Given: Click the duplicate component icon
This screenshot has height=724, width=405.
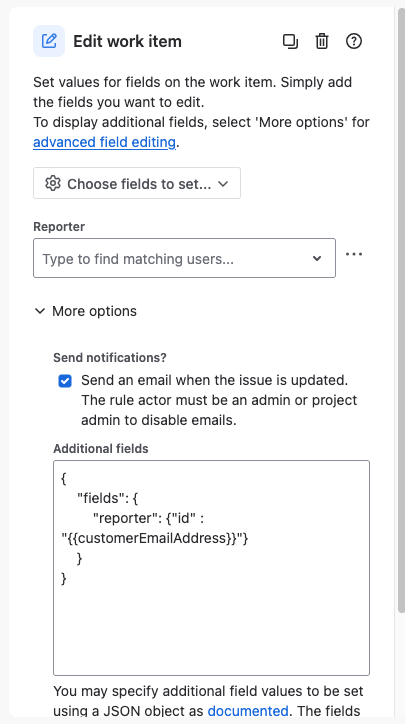Looking at the screenshot, I should point(290,42).
